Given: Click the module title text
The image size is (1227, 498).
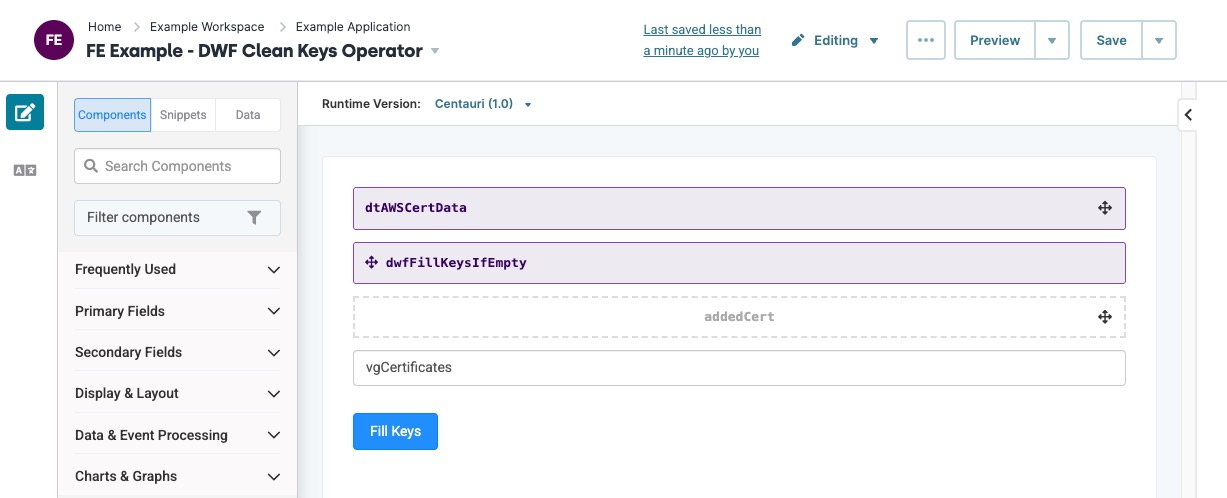Looking at the screenshot, I should pos(255,51).
